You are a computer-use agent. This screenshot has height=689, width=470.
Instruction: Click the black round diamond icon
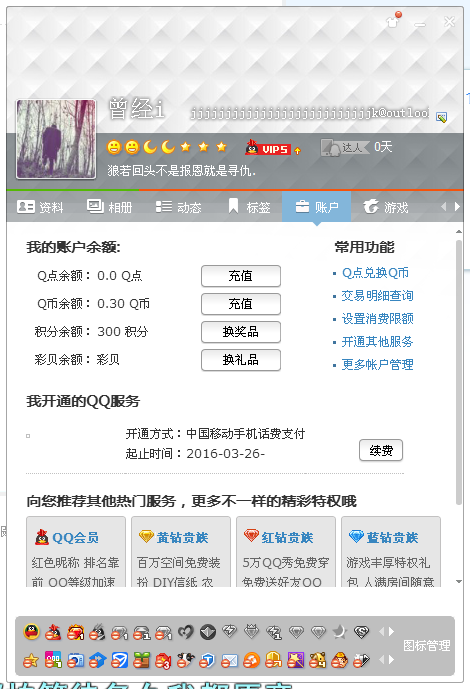(208, 632)
